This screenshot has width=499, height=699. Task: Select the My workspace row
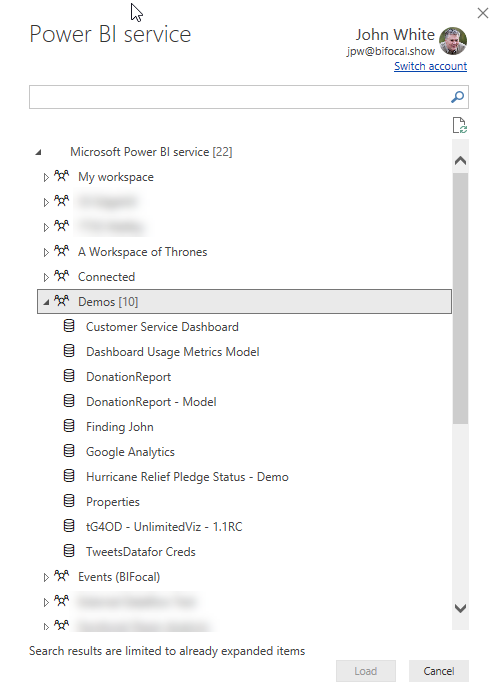(x=244, y=177)
